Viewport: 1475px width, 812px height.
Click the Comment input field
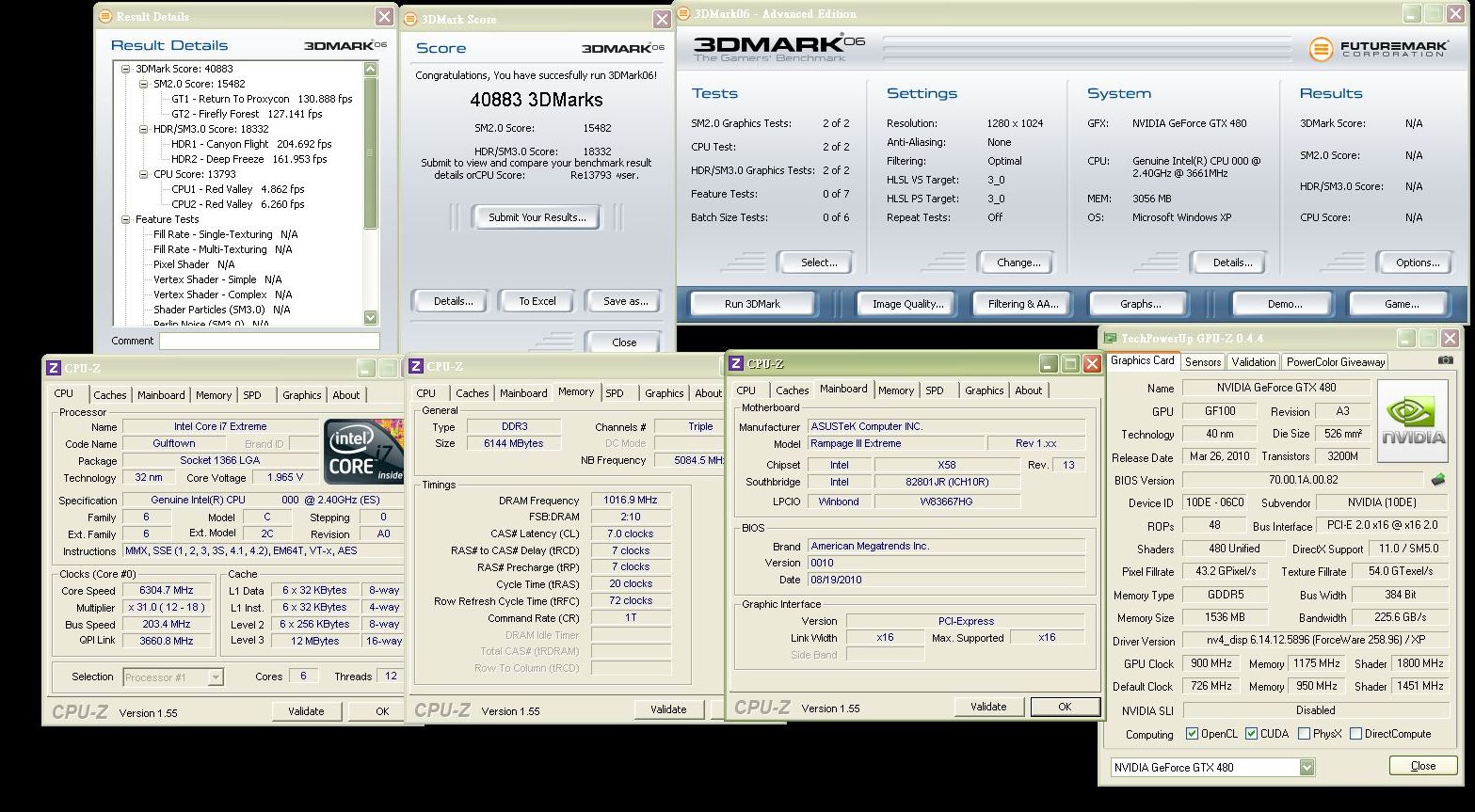[269, 341]
